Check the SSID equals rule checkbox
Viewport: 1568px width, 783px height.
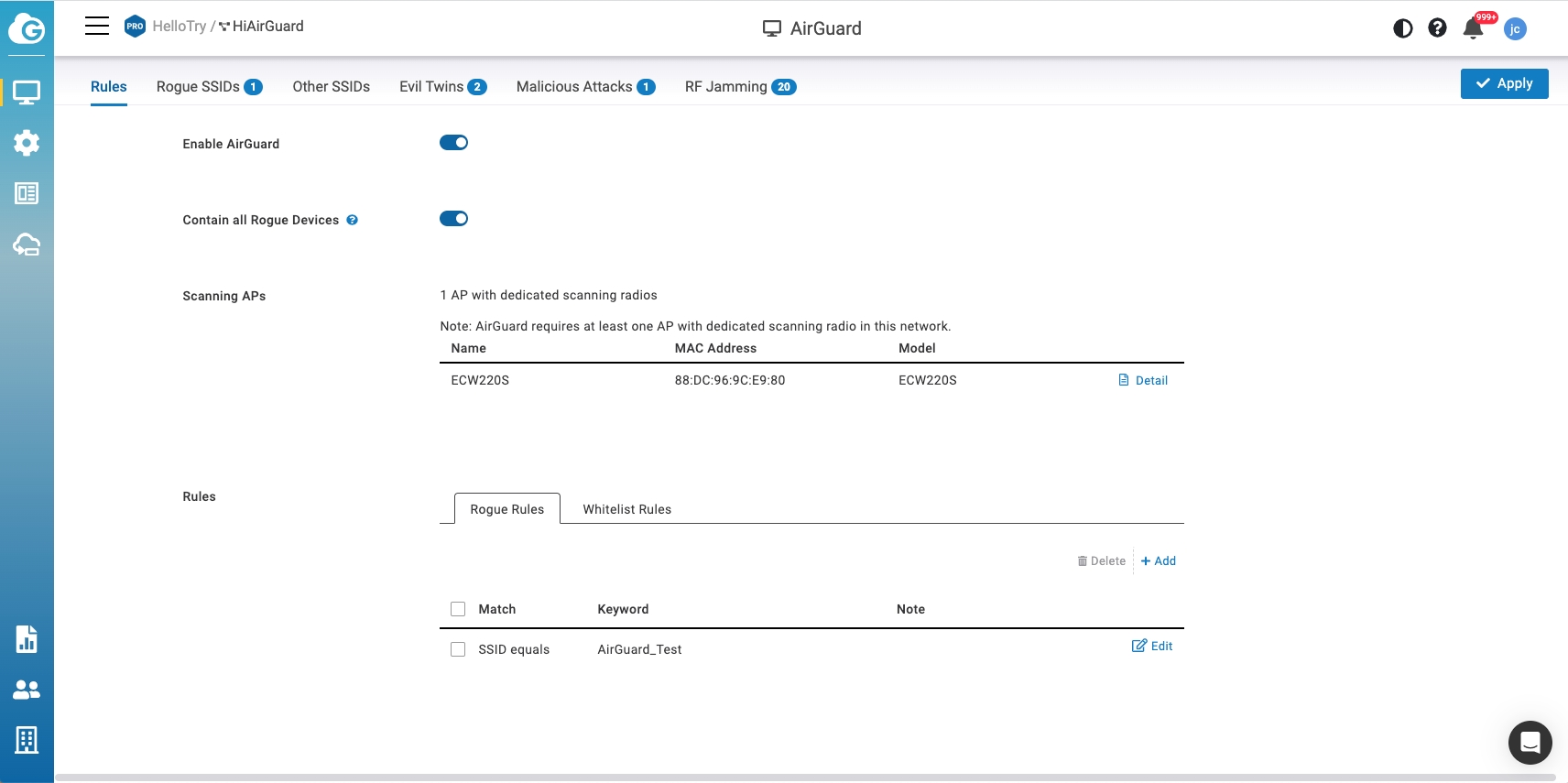click(x=458, y=649)
